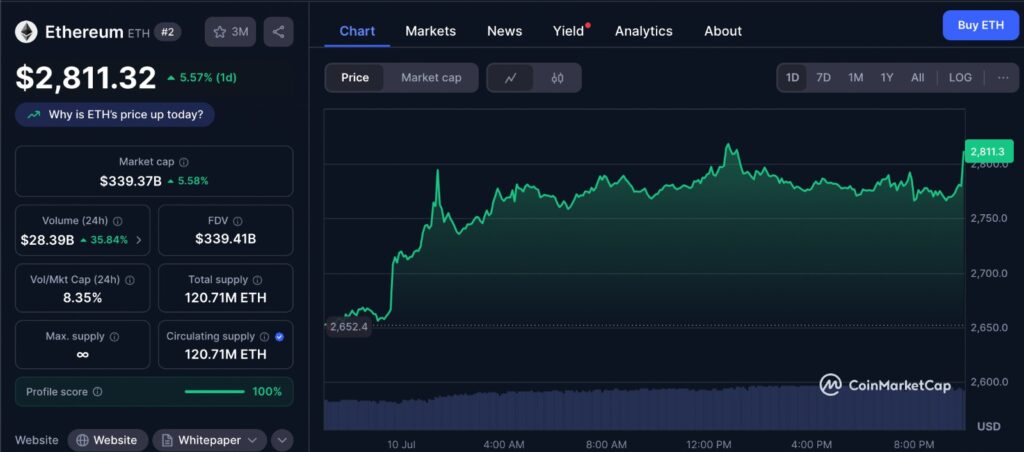Click Total supply info icon

point(257,280)
